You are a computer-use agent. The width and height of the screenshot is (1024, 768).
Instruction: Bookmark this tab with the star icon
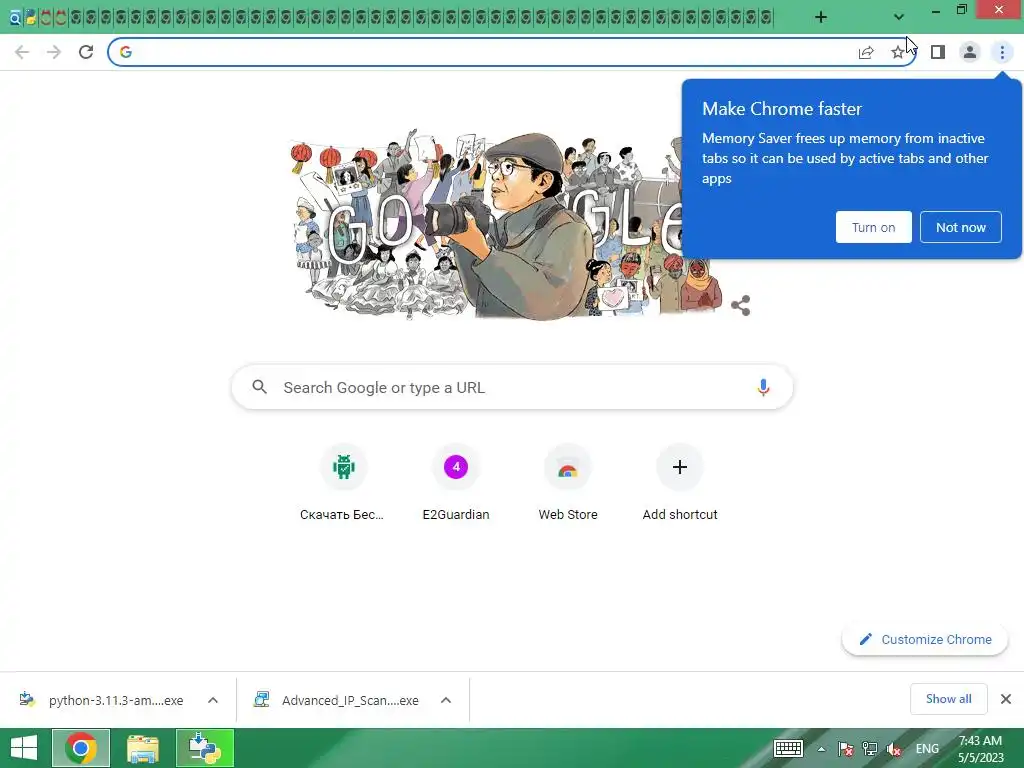point(898,52)
